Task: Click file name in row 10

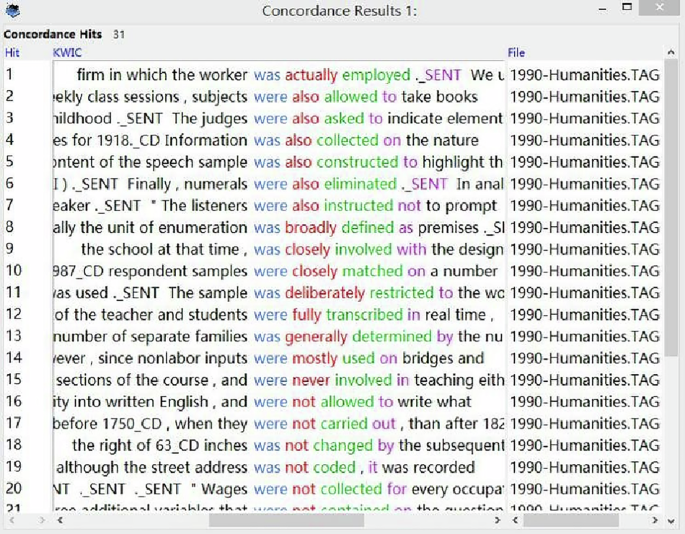Action: click(585, 271)
